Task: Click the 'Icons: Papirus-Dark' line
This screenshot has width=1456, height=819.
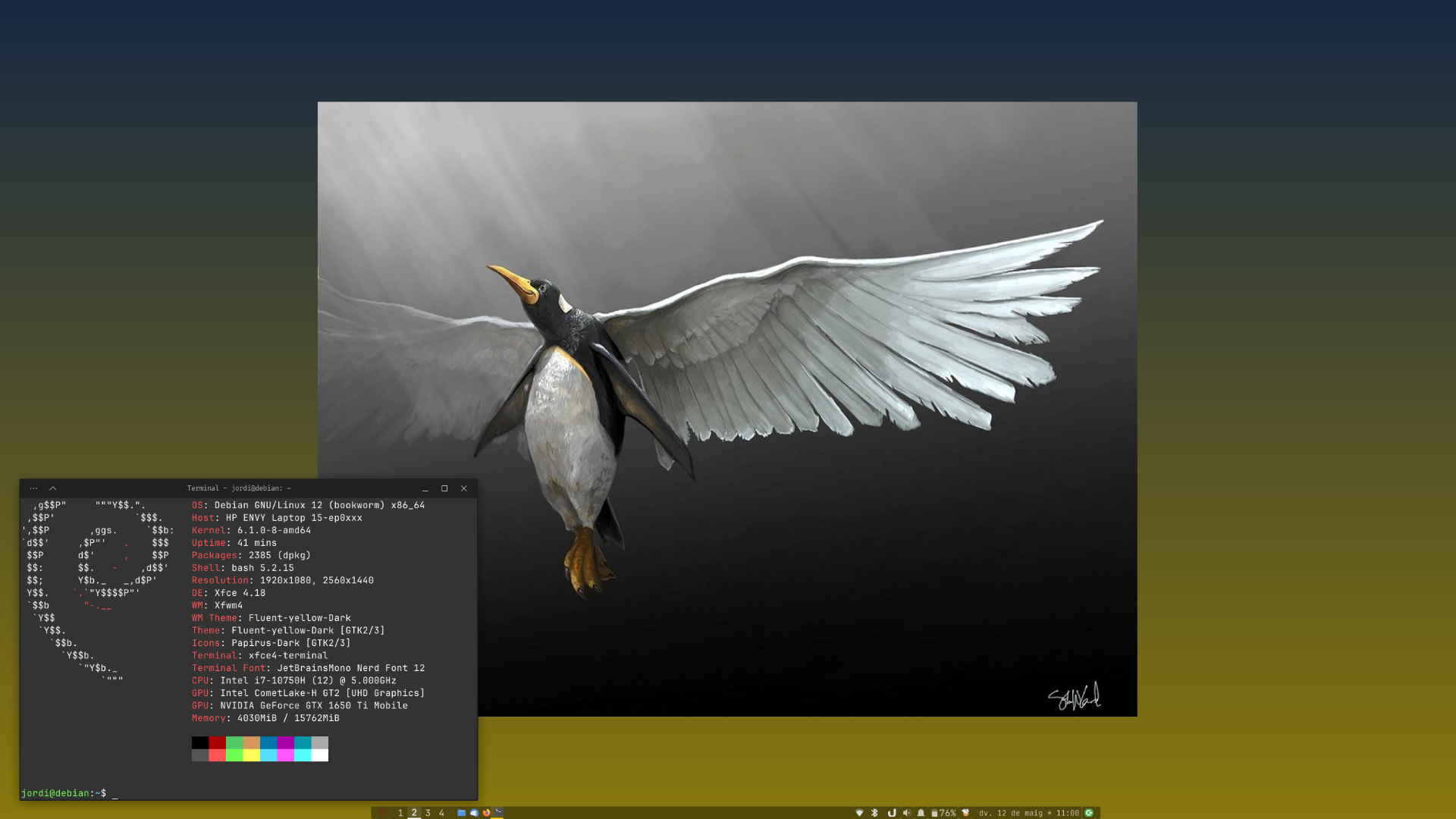Action: coord(271,643)
